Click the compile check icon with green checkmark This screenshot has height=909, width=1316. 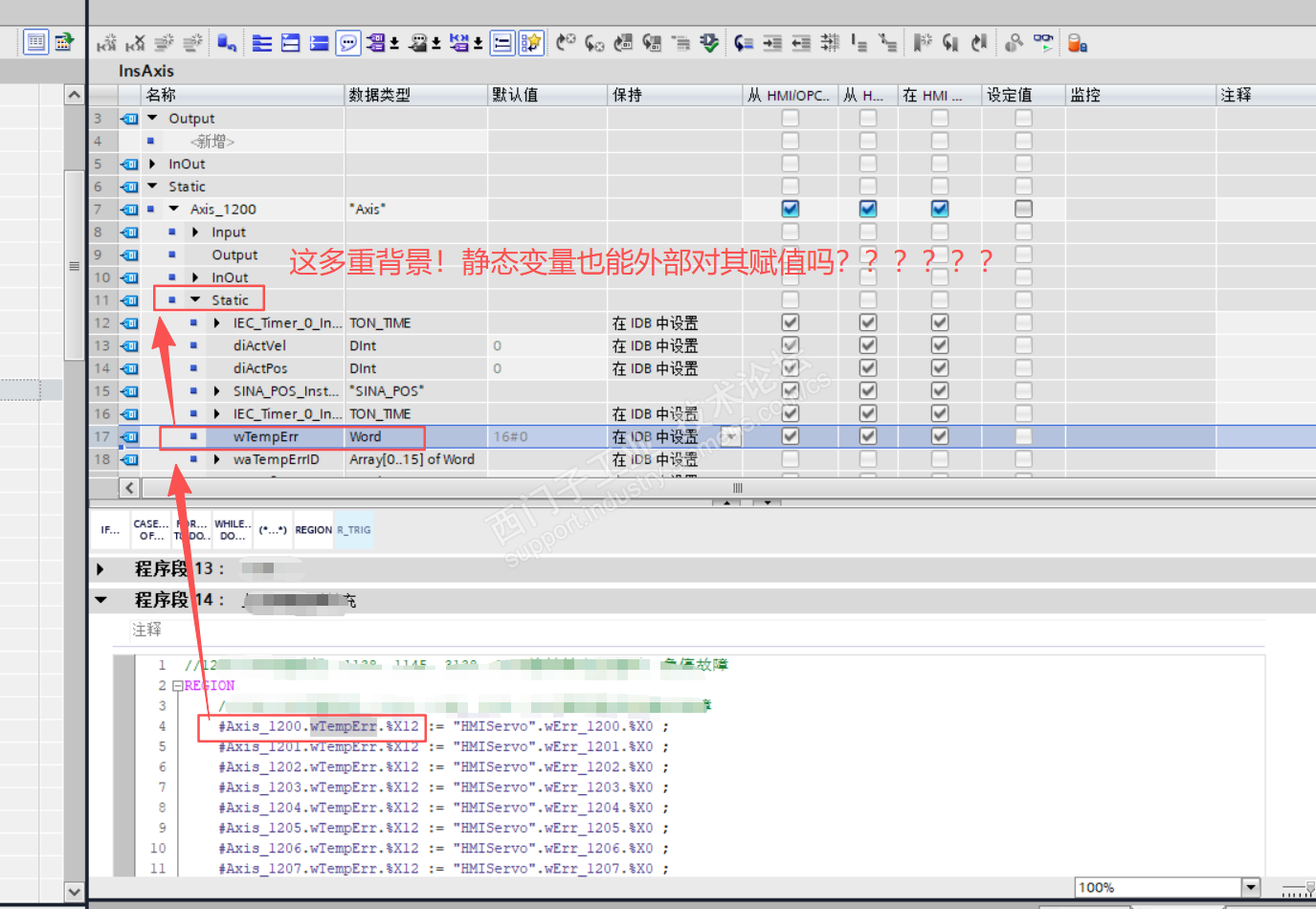(709, 43)
